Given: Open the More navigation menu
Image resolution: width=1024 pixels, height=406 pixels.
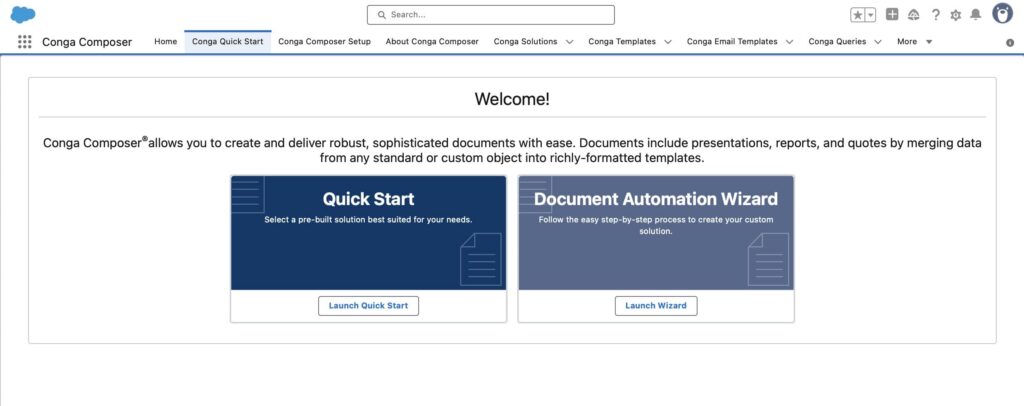Looking at the screenshot, I should 914,42.
